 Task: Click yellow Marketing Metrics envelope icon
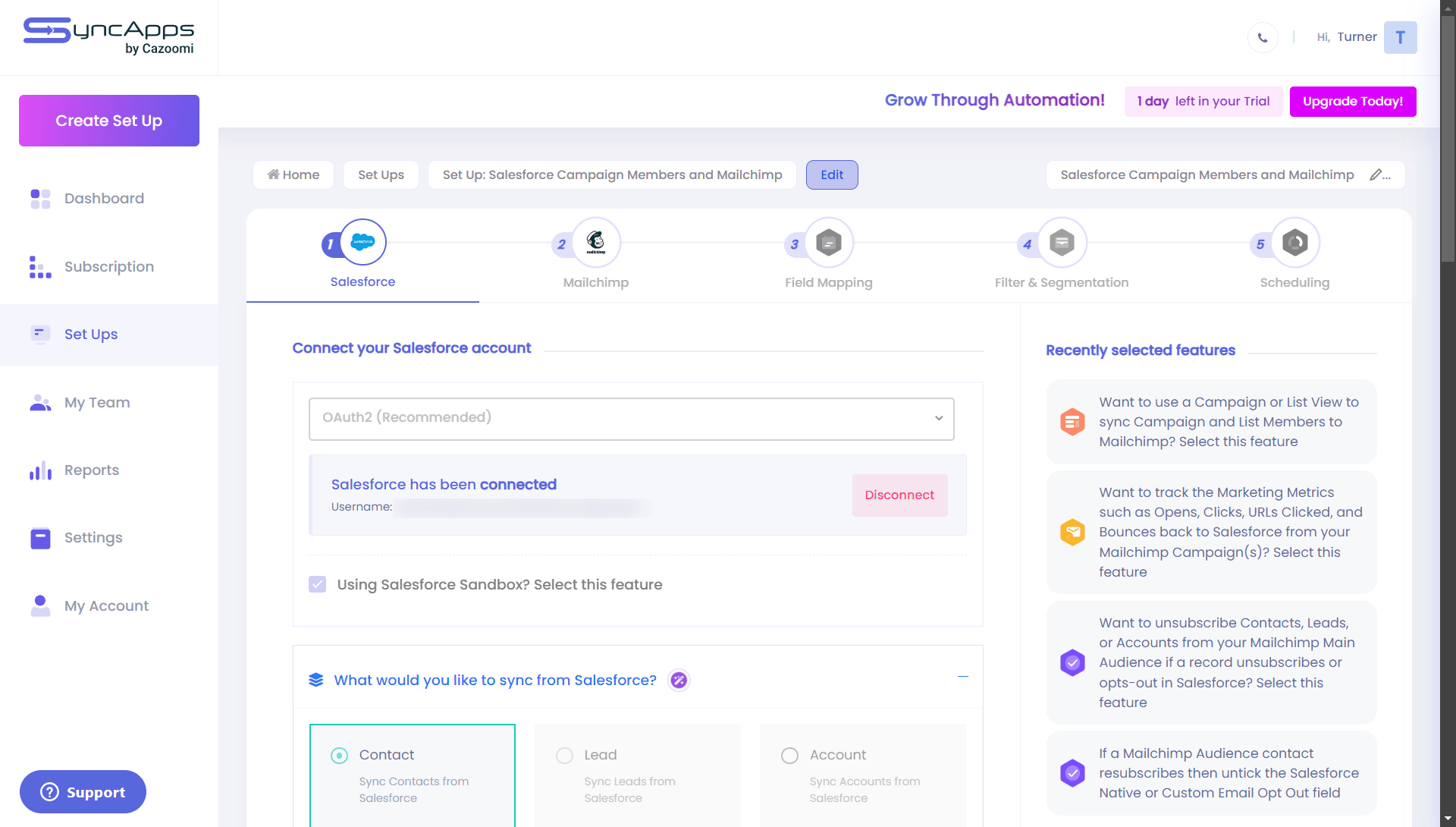[x=1072, y=532]
